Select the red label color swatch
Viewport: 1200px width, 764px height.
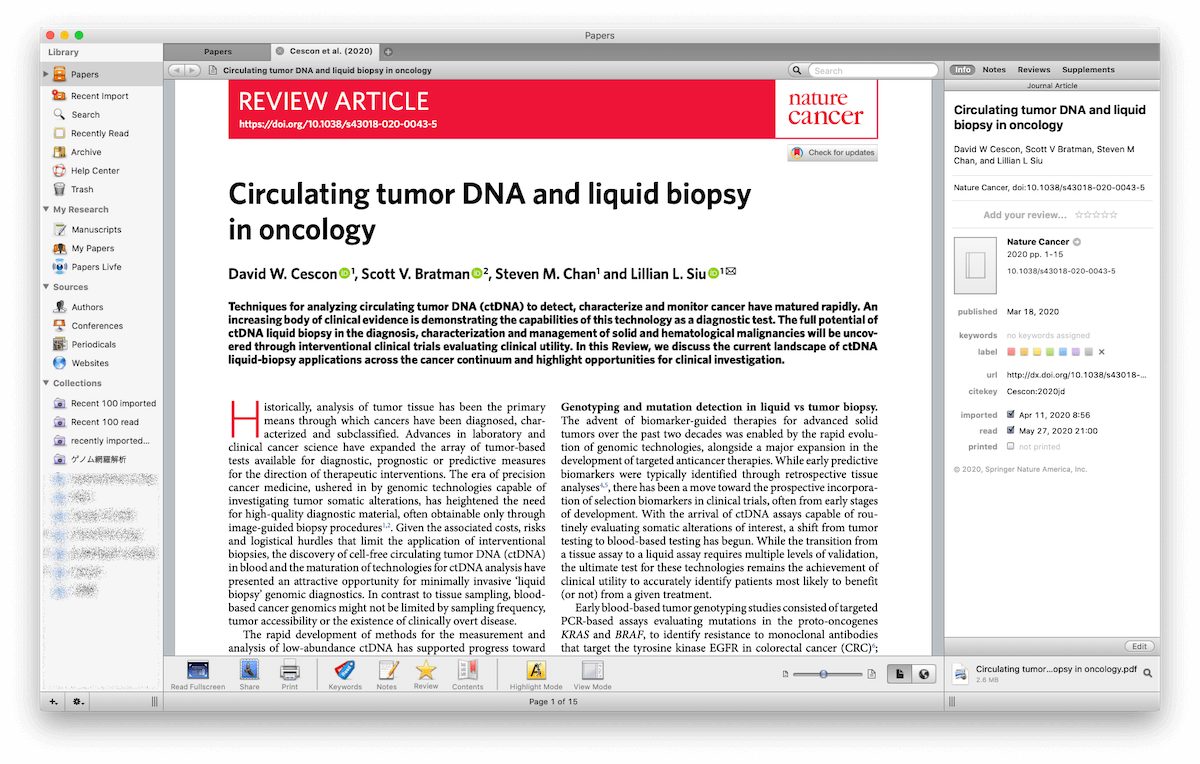[1011, 352]
